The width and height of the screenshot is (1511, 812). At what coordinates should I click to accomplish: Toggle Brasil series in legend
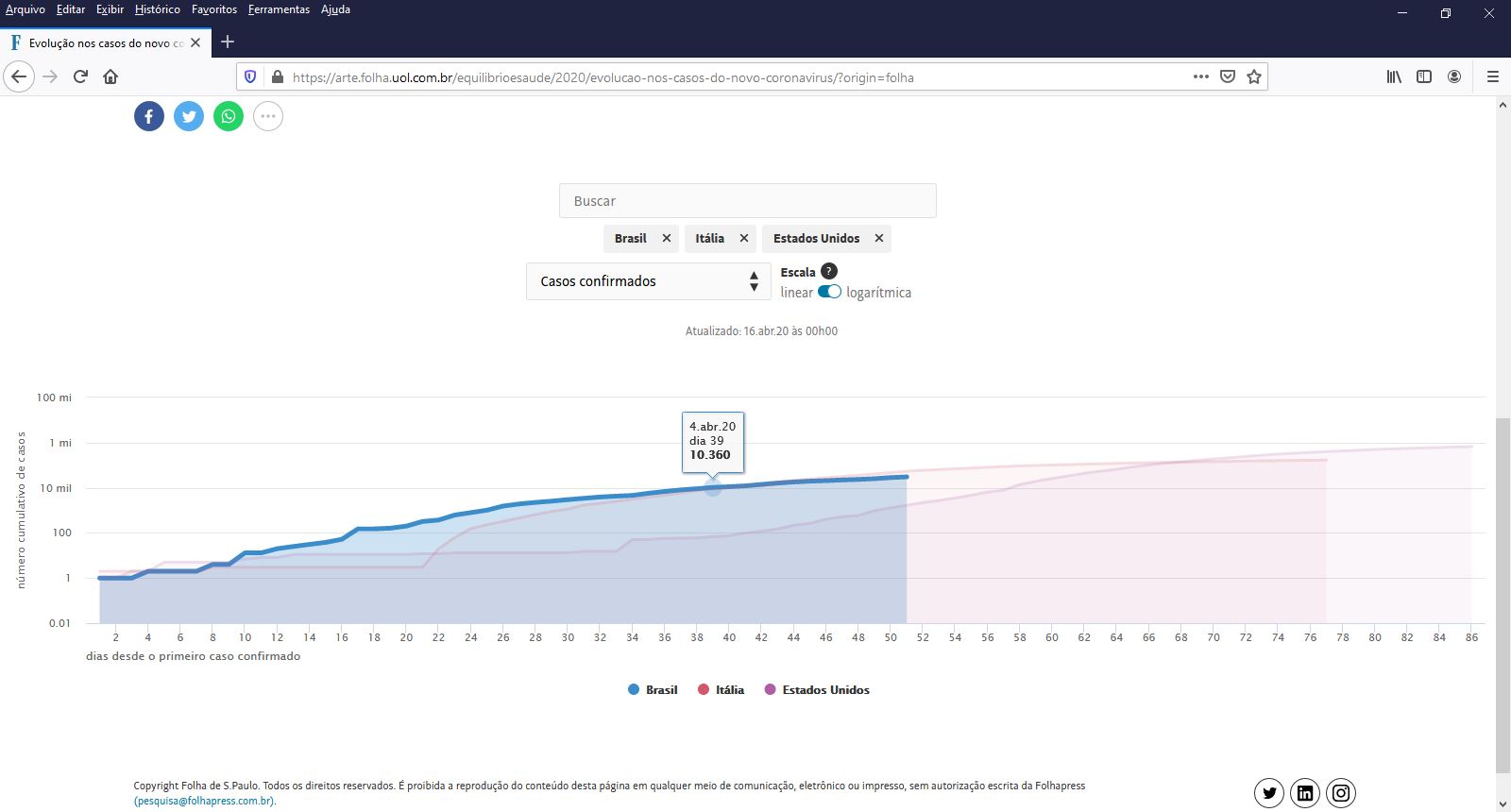click(x=653, y=689)
